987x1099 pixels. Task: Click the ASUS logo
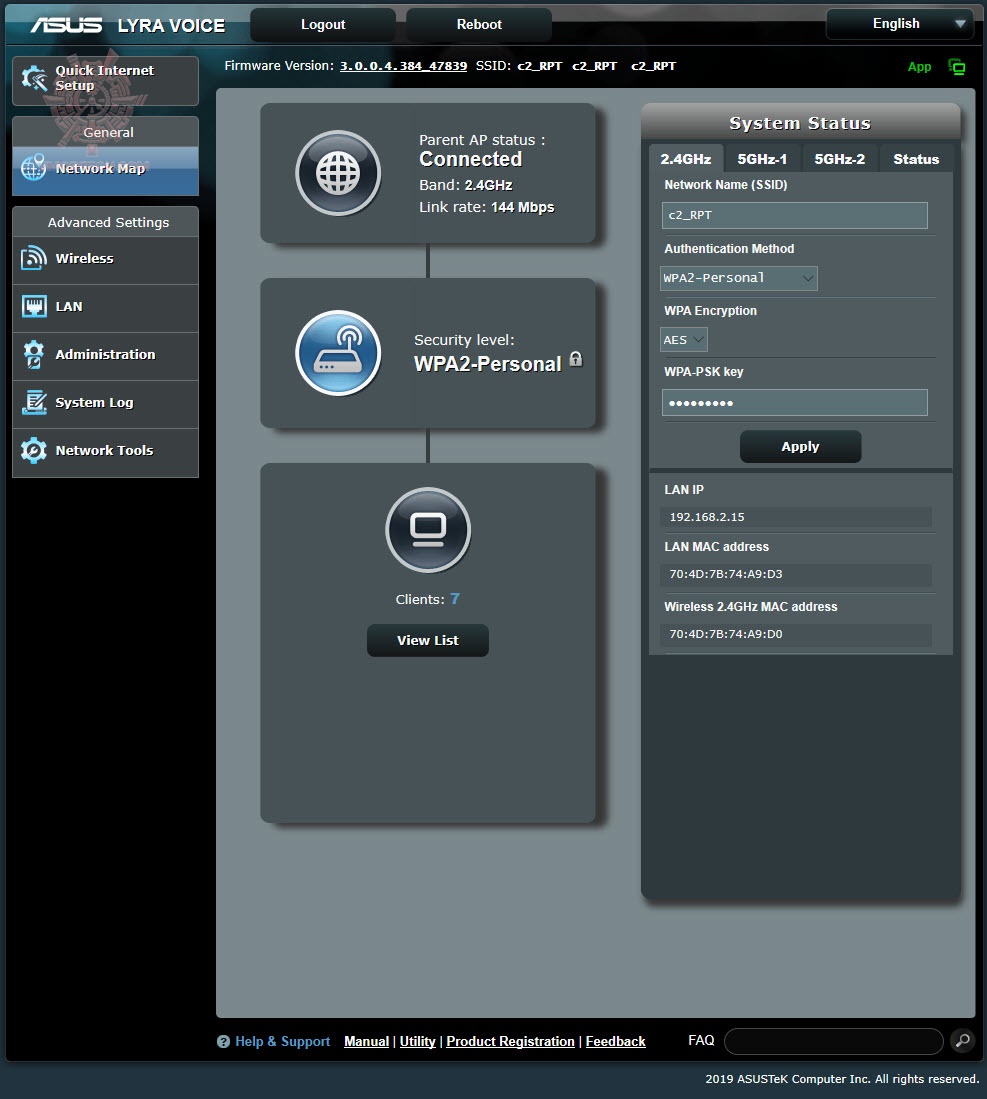click(67, 25)
